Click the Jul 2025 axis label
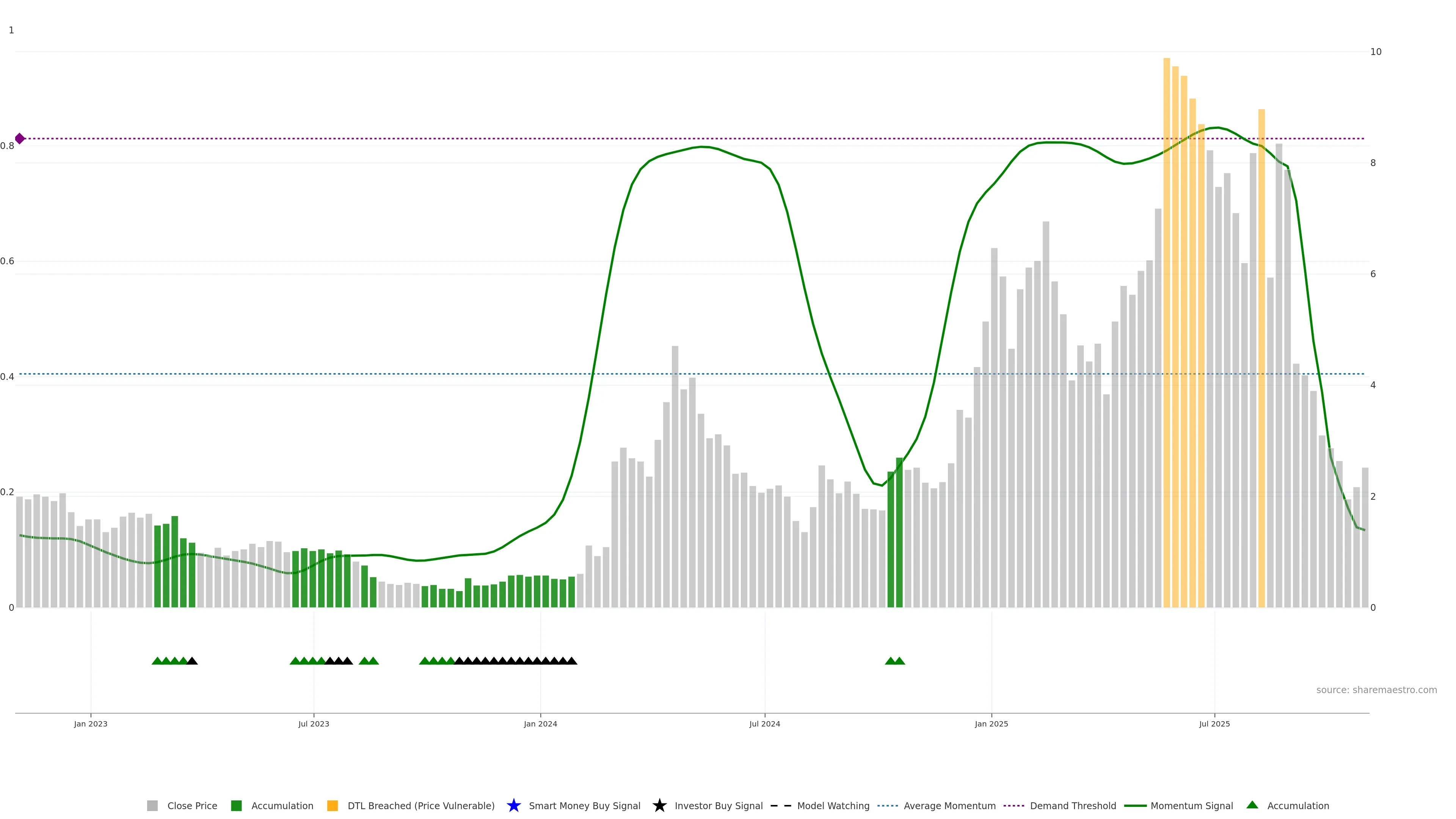 [x=1214, y=723]
